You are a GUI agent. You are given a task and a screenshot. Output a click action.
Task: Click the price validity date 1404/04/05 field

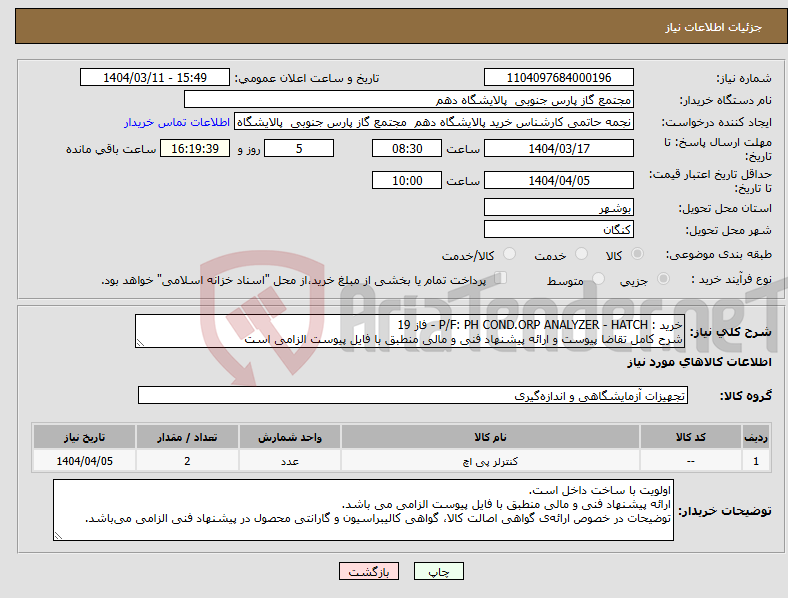[559, 180]
